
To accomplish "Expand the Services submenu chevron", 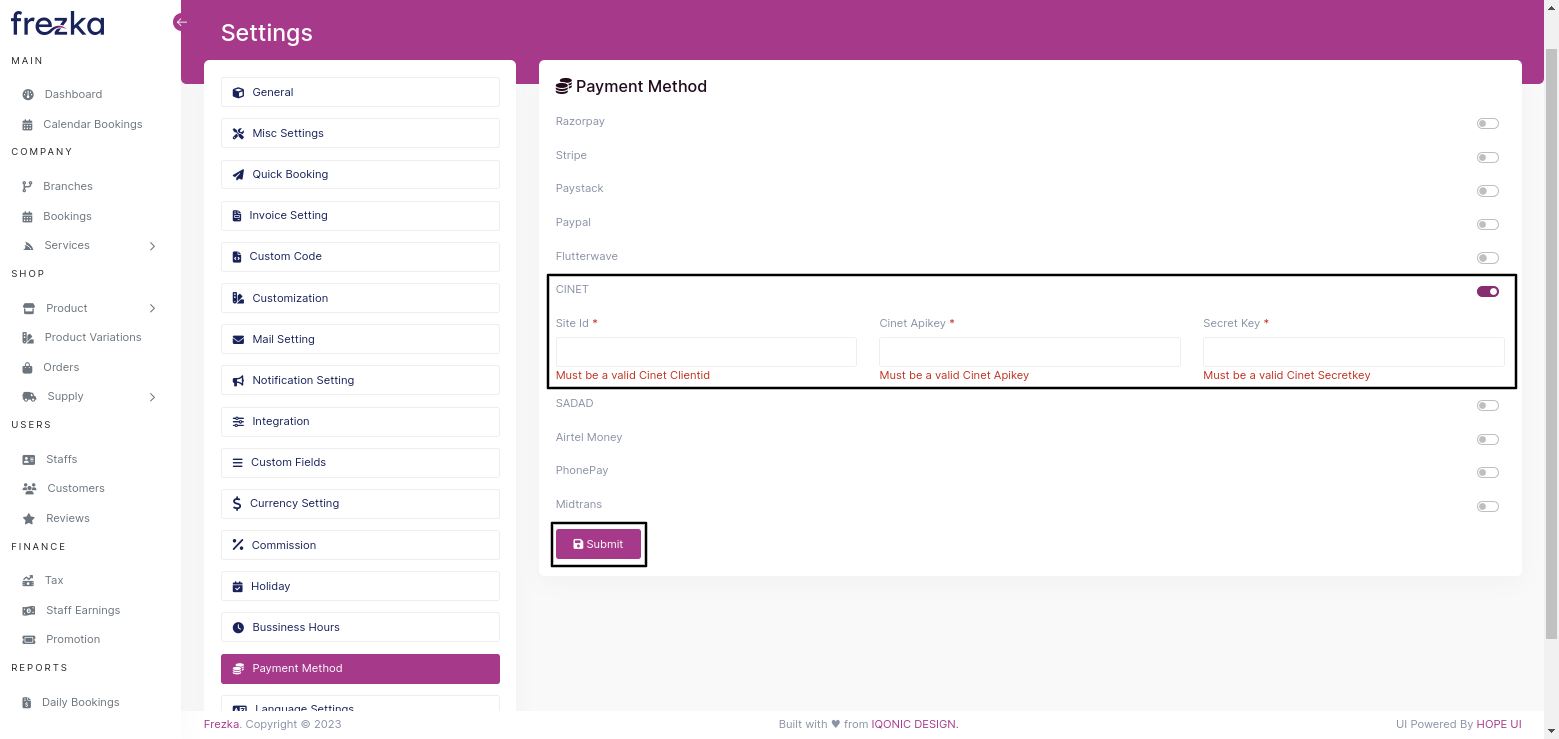I will click(153, 246).
